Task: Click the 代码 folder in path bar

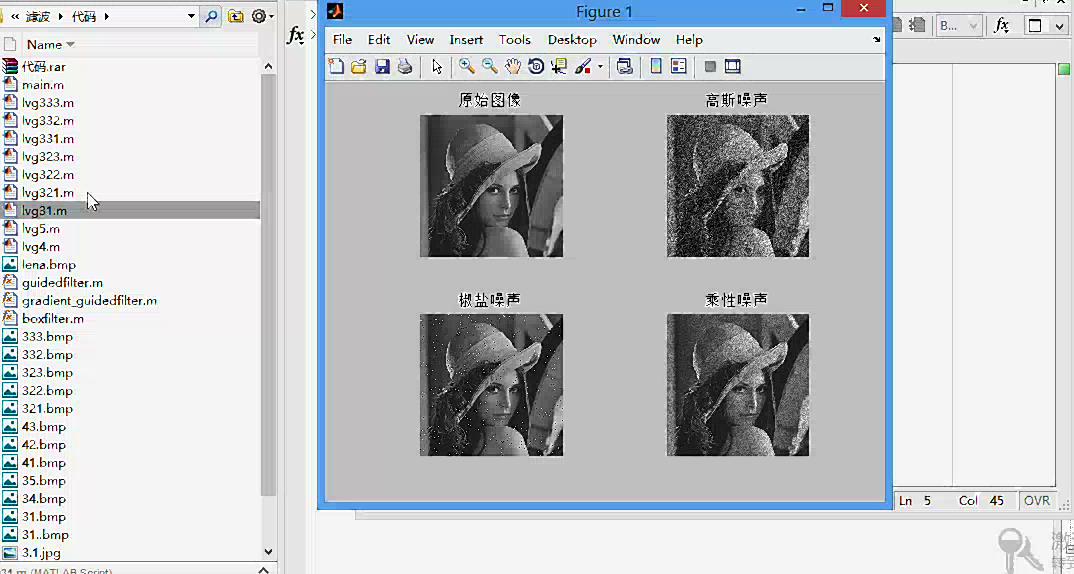Action: (84, 16)
